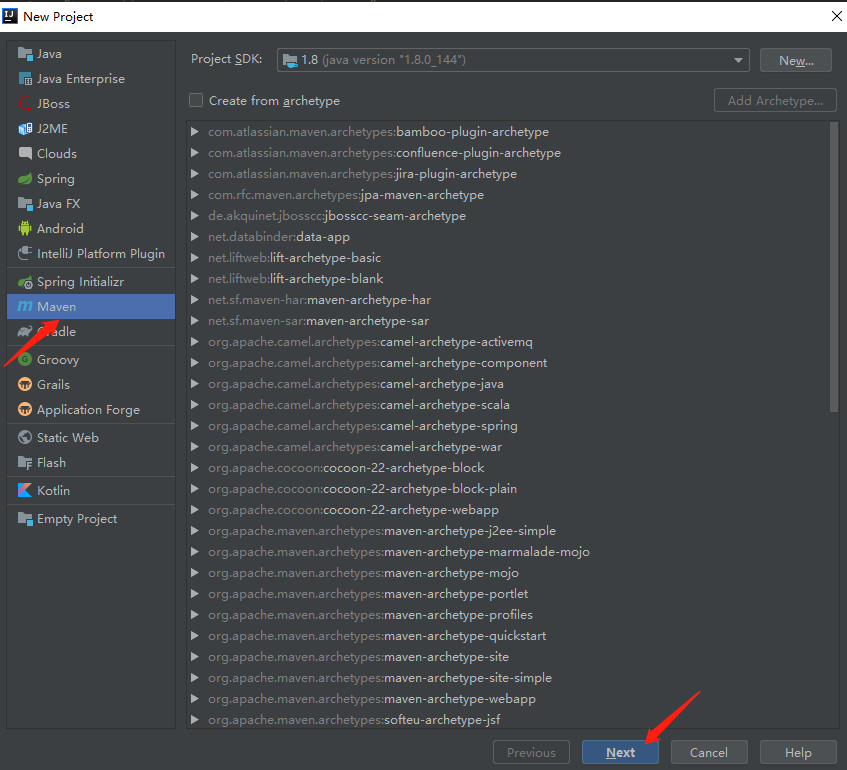The image size is (847, 770).
Task: Select cocoon-22-archetype-webapp entry
Action: coord(353,510)
